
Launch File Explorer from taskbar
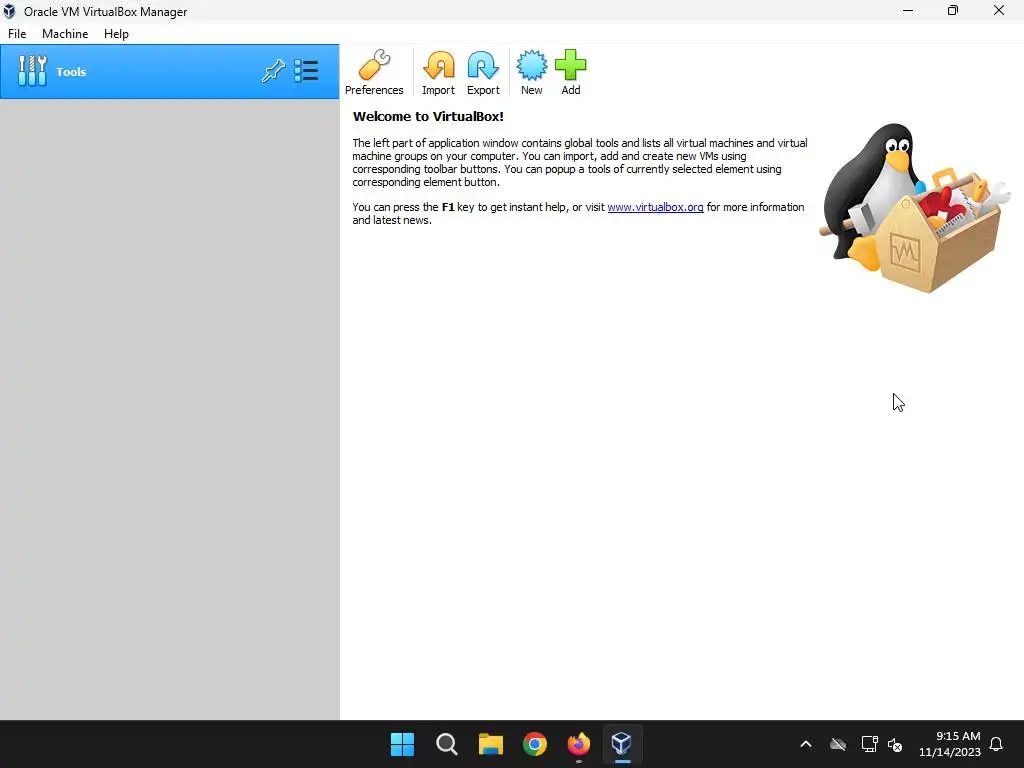(x=490, y=744)
